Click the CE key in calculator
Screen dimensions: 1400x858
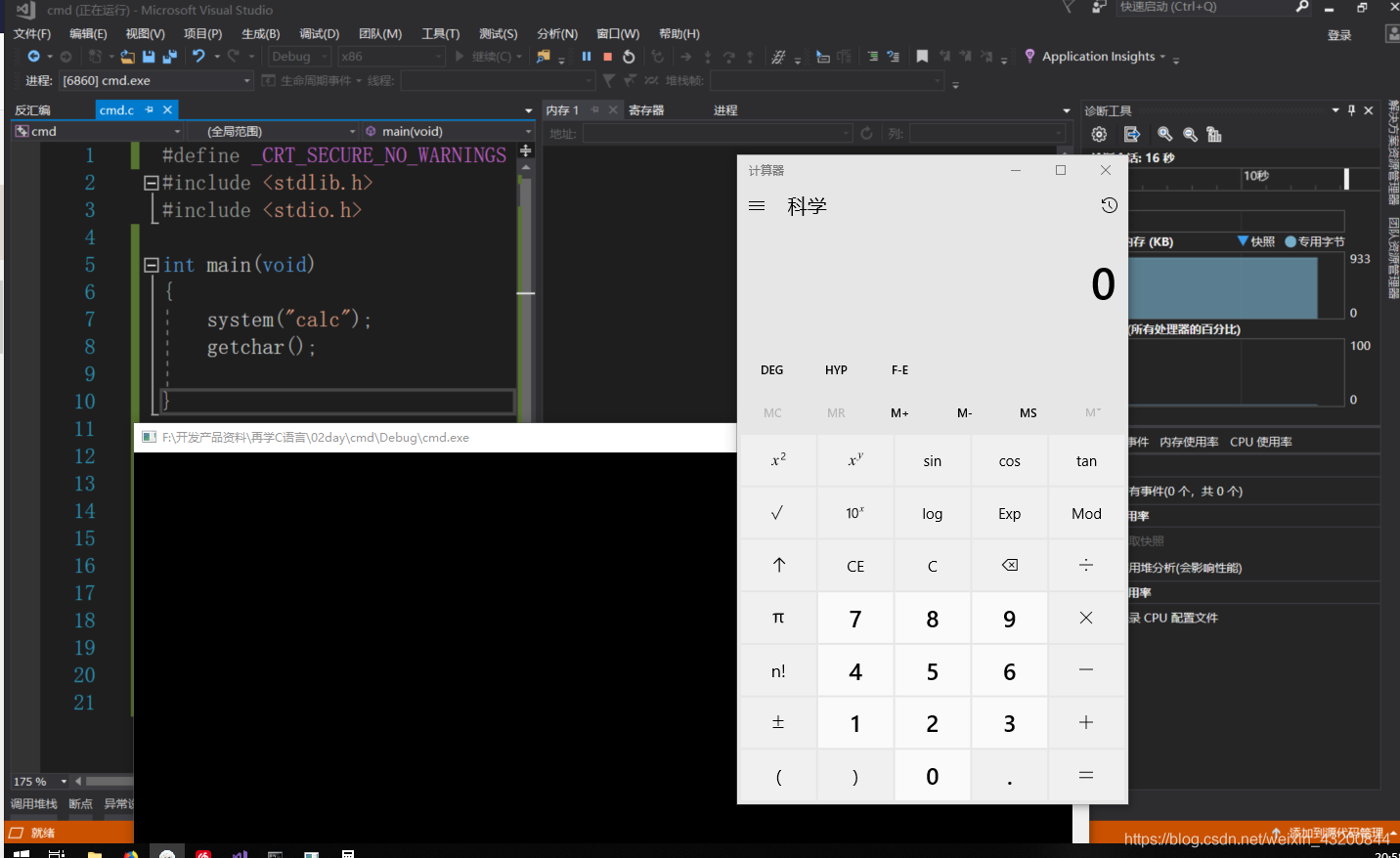click(x=855, y=565)
